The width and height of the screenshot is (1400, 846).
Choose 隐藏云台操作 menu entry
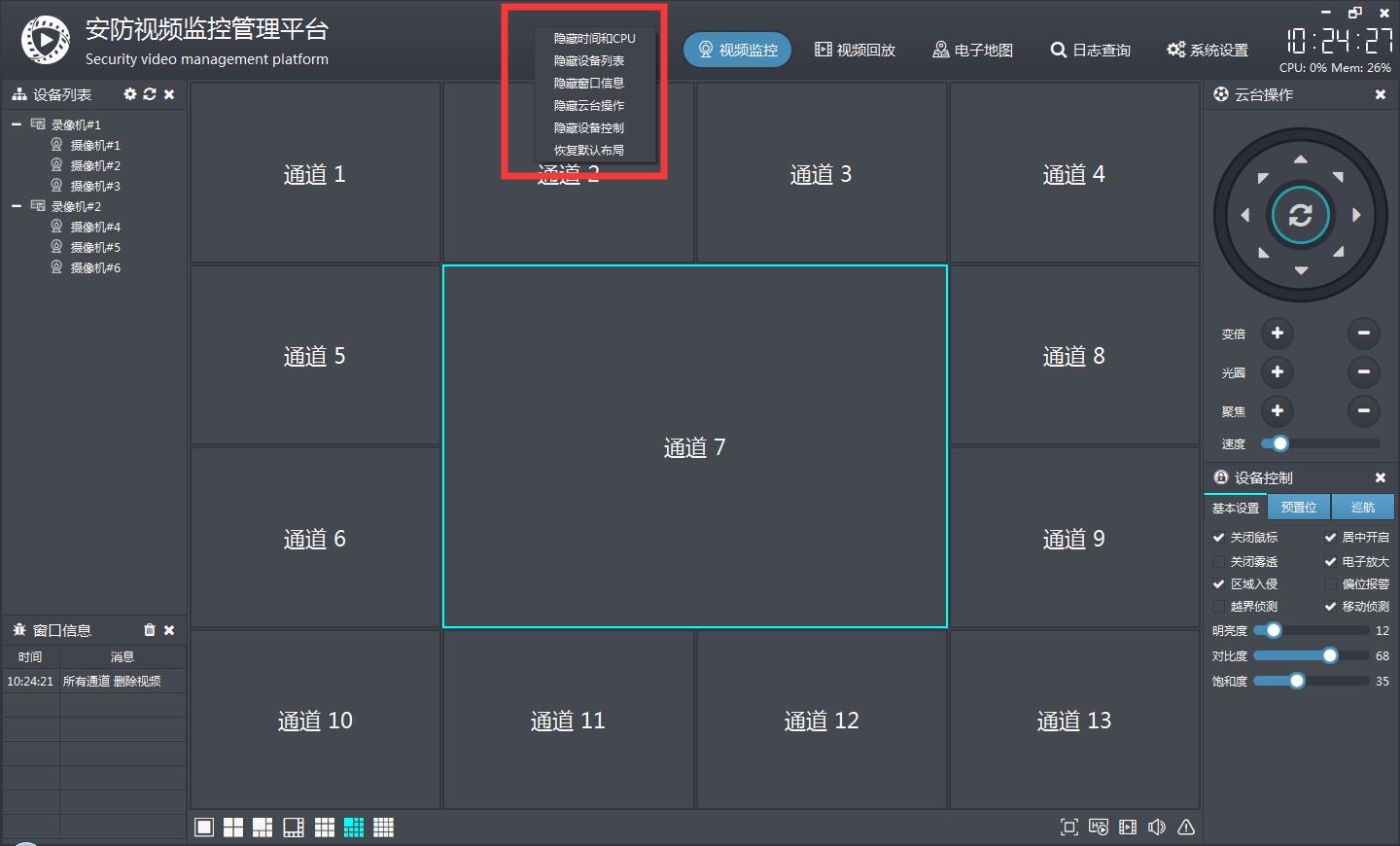coord(595,106)
